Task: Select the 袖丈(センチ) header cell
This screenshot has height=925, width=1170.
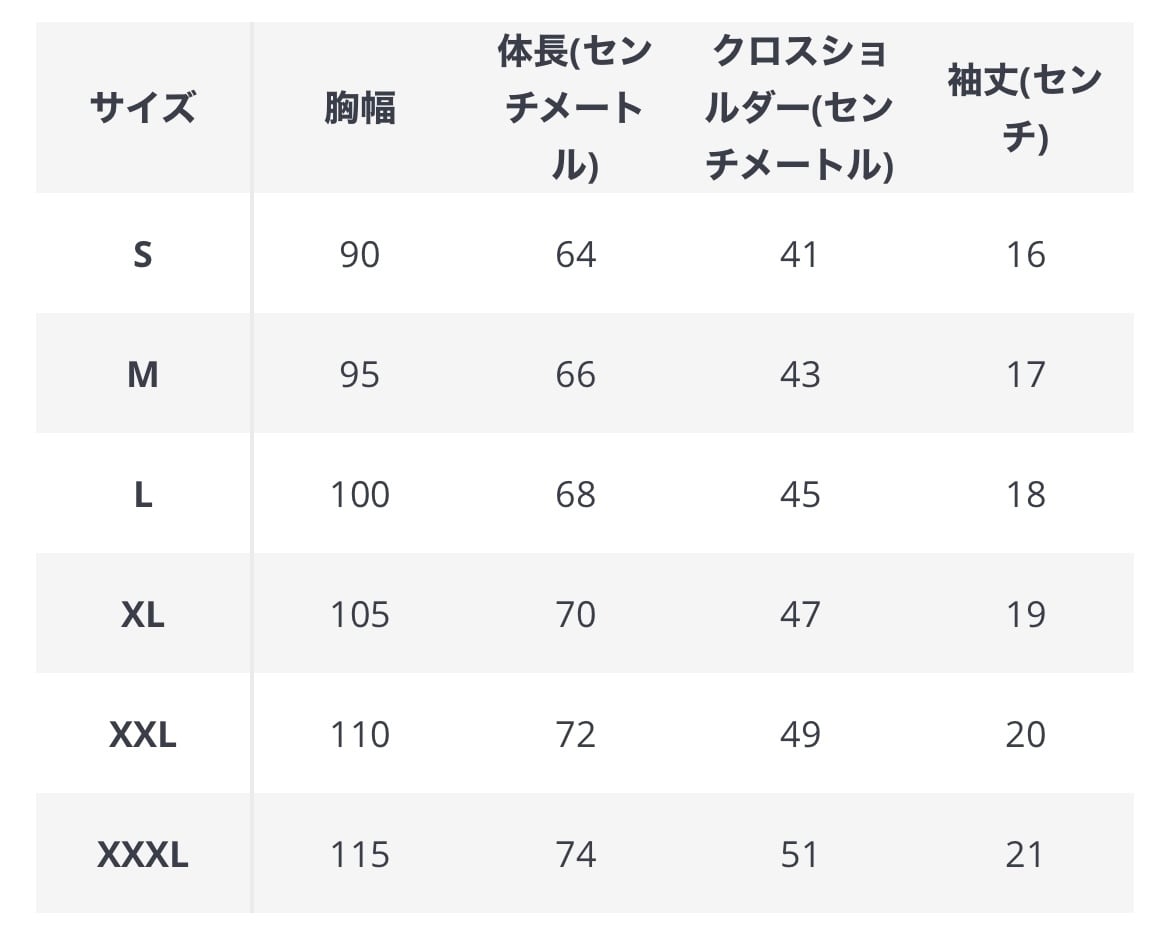Action: pos(1025,107)
